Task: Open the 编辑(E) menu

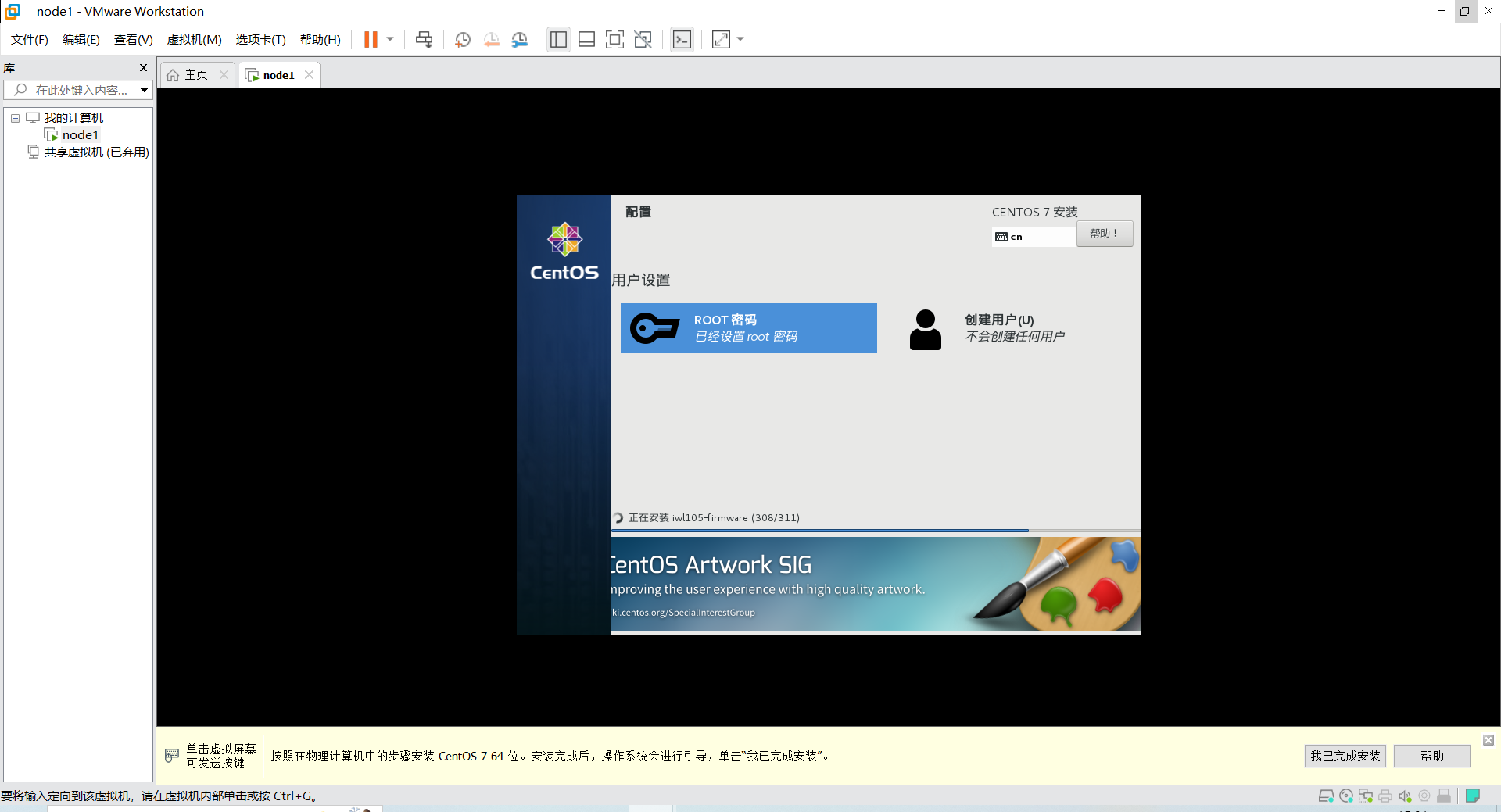Action: pos(81,40)
